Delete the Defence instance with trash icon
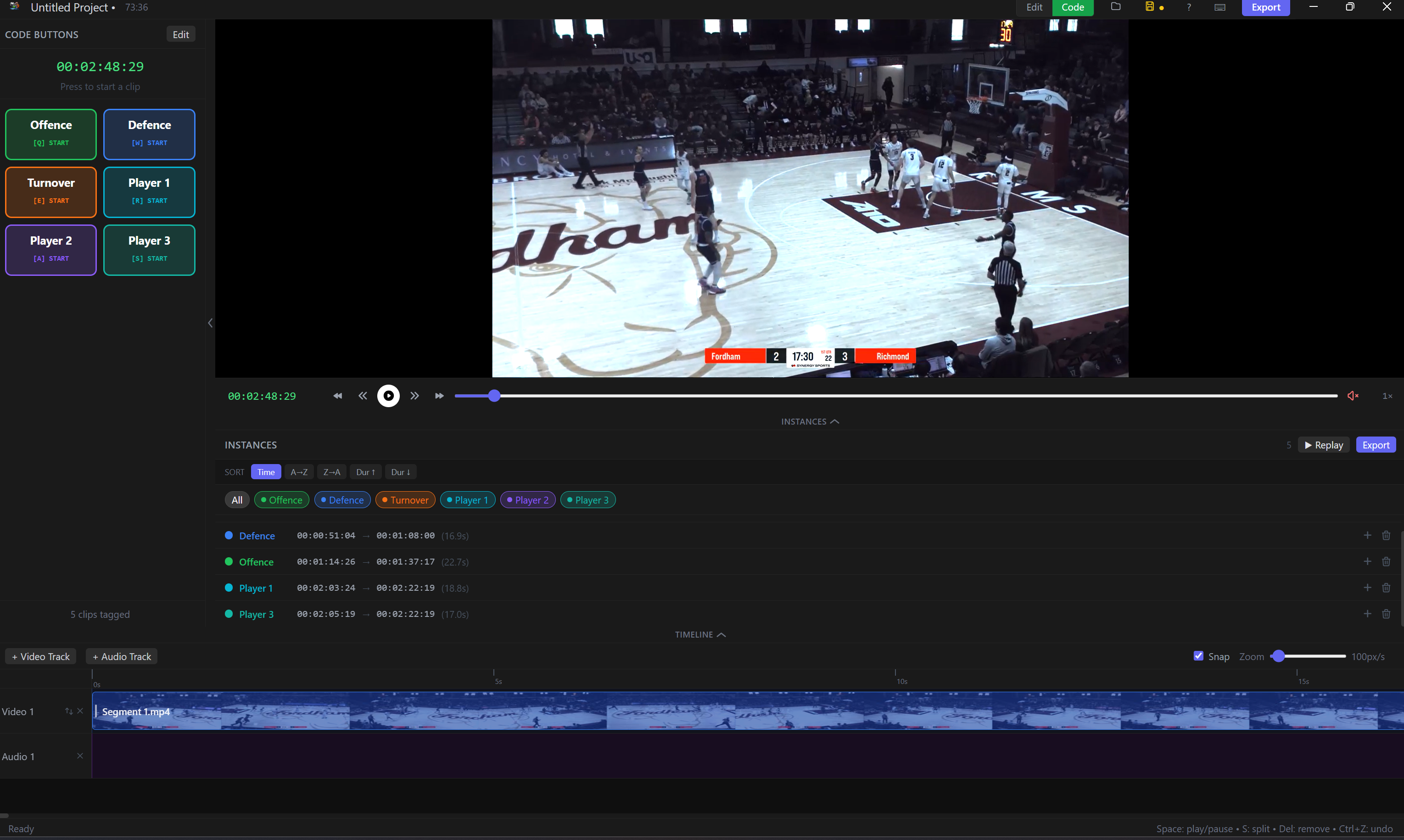This screenshot has width=1404, height=840. point(1386,535)
